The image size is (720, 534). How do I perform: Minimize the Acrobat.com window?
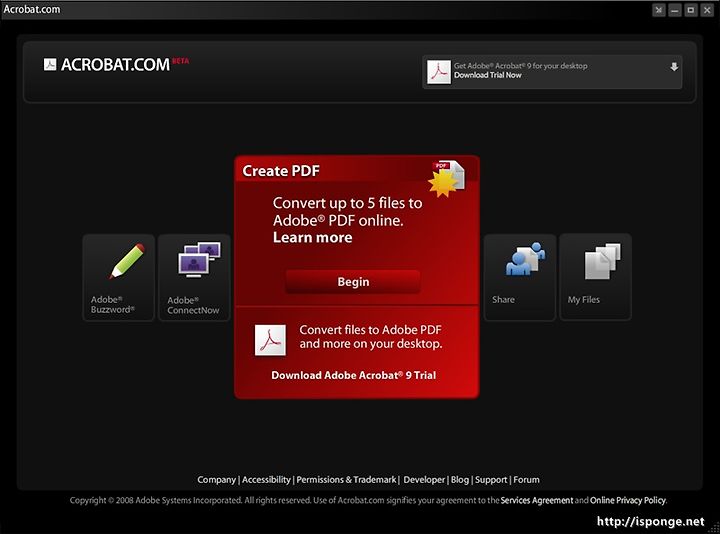pyautogui.click(x=675, y=10)
